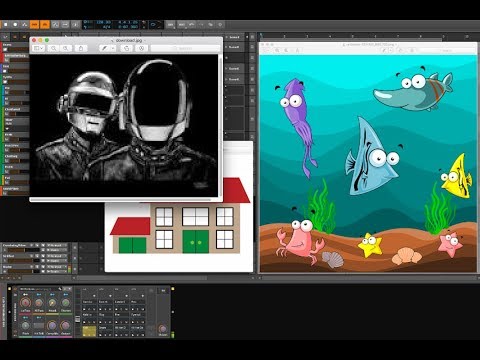480x360 pixels.
Task: Click the search field in download.jpg window
Action: pos(185,48)
